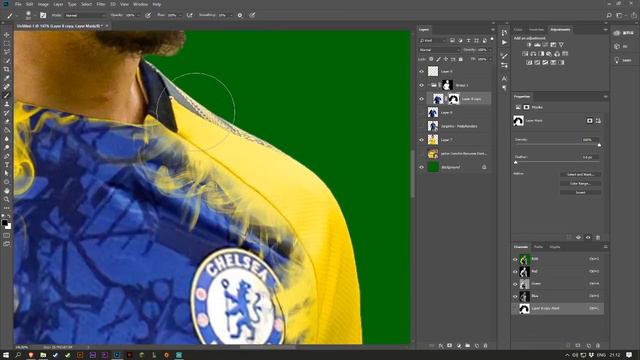Delete layer using Layers panel trash icon
The width and height of the screenshot is (640, 360).
coord(485,346)
